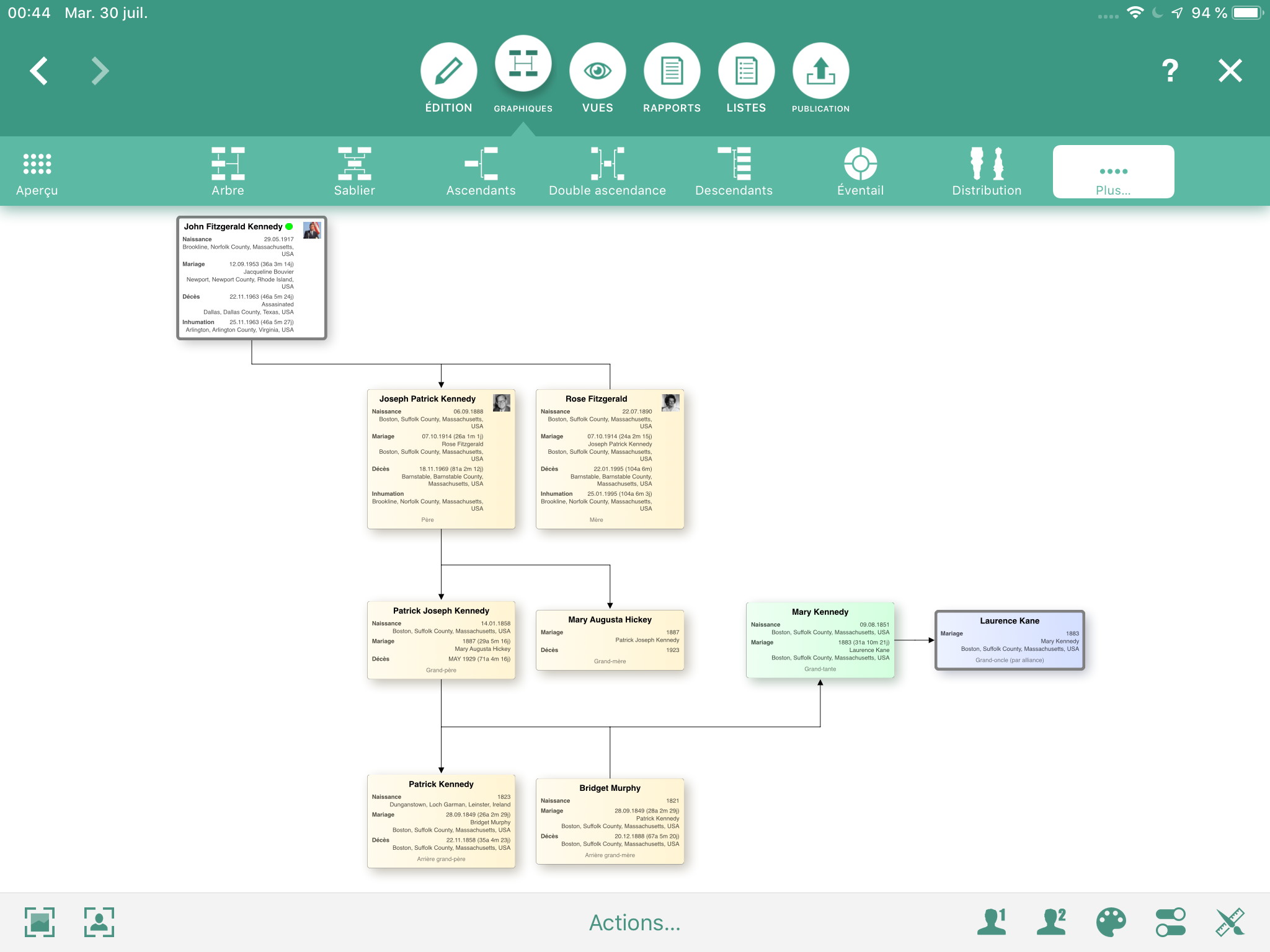This screenshot has width=1270, height=952.
Task: Select the Mary Augusta Hickey card
Action: click(610, 640)
